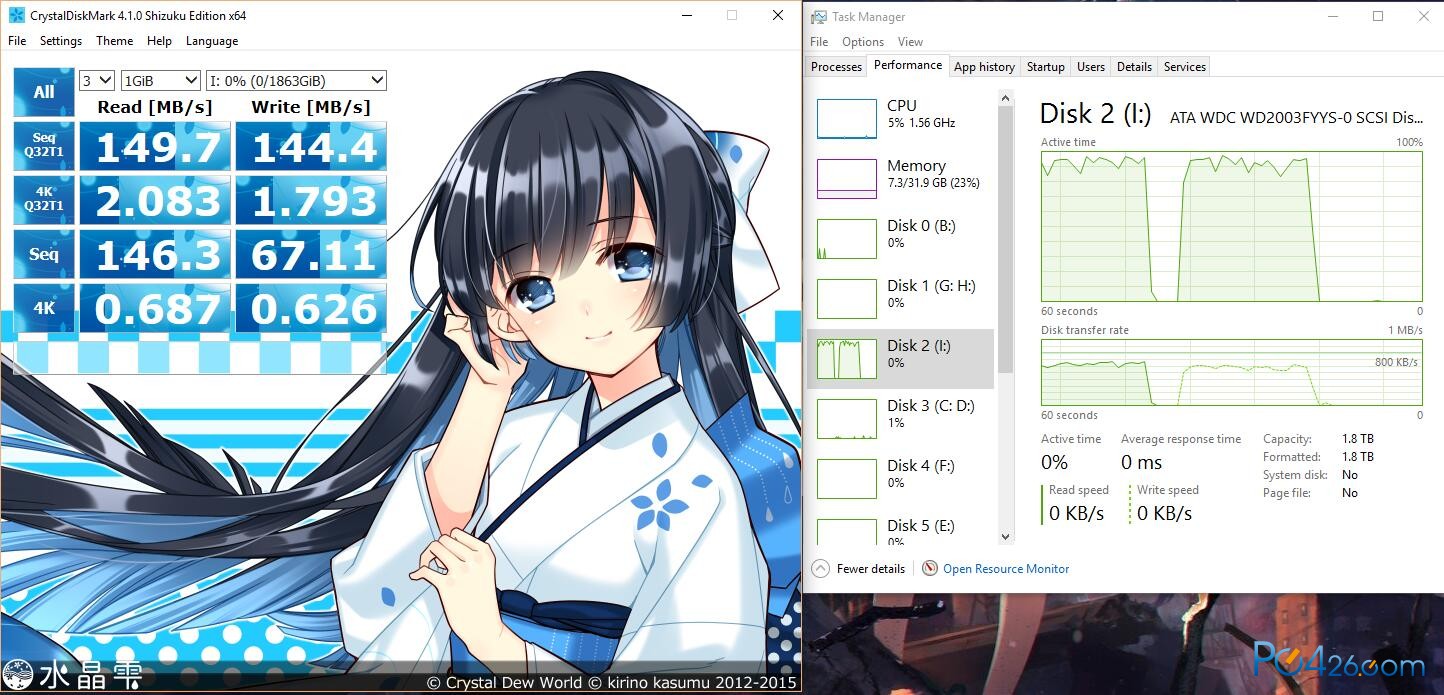Open the Services tab

click(1185, 67)
